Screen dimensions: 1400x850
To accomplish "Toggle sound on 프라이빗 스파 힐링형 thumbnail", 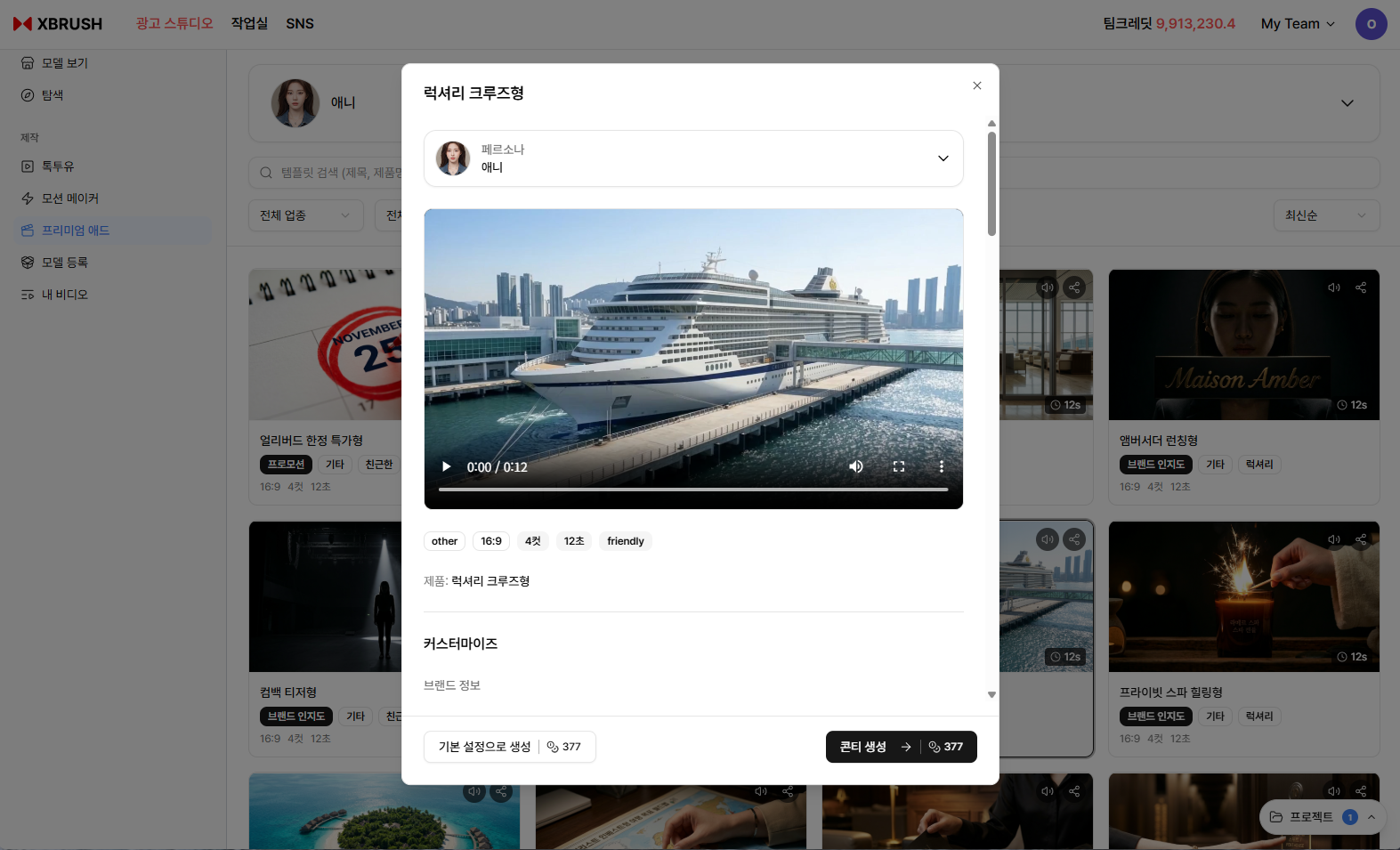I will [x=1334, y=539].
